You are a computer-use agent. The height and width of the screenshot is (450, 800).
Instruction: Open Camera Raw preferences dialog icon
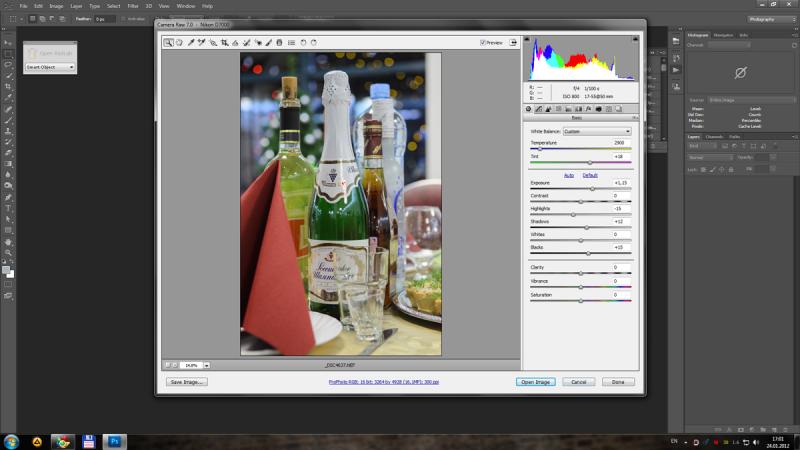(291, 43)
